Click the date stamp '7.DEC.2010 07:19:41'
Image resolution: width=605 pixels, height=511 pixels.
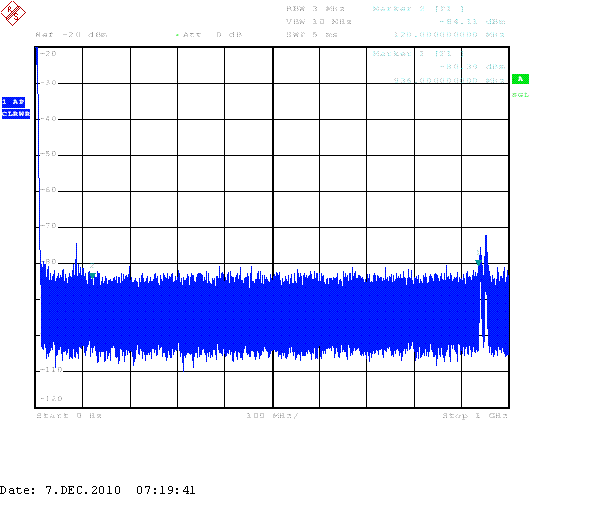pos(120,490)
